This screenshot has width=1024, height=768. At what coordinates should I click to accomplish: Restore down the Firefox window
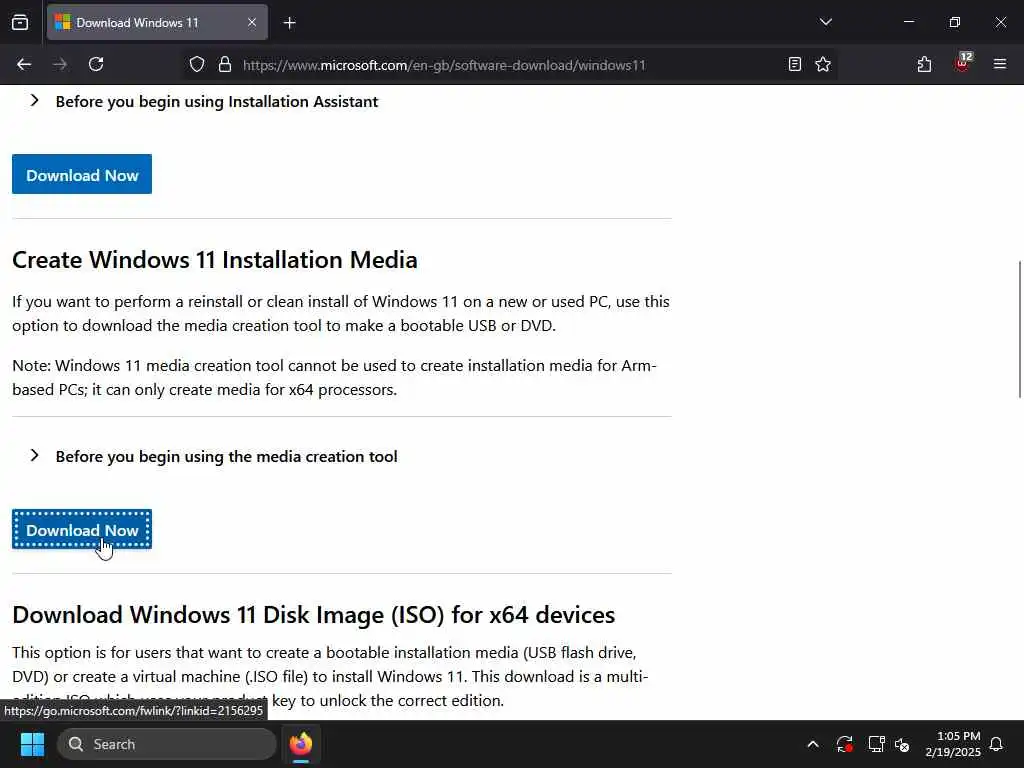(x=955, y=22)
